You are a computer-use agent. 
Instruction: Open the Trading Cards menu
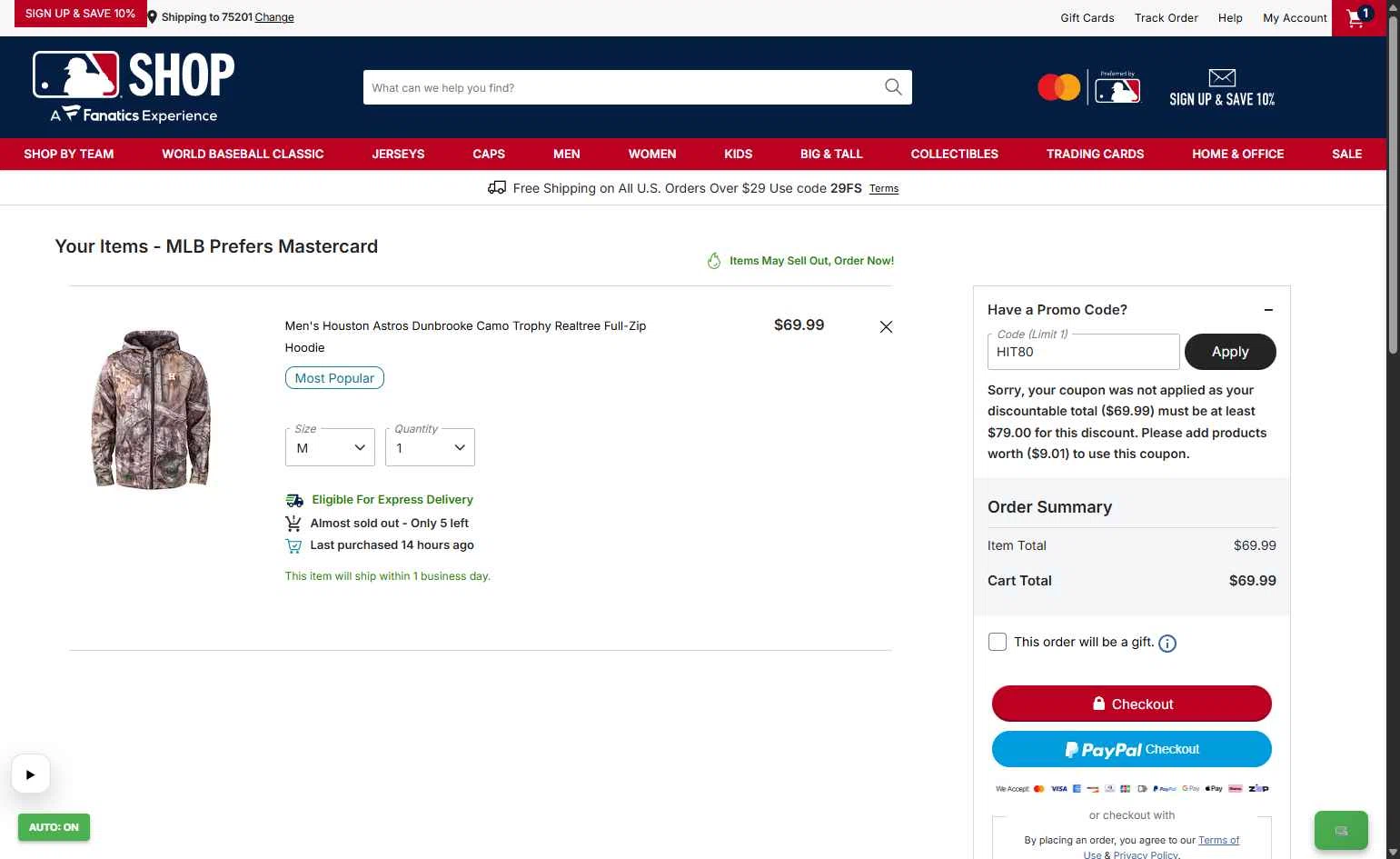tap(1095, 155)
